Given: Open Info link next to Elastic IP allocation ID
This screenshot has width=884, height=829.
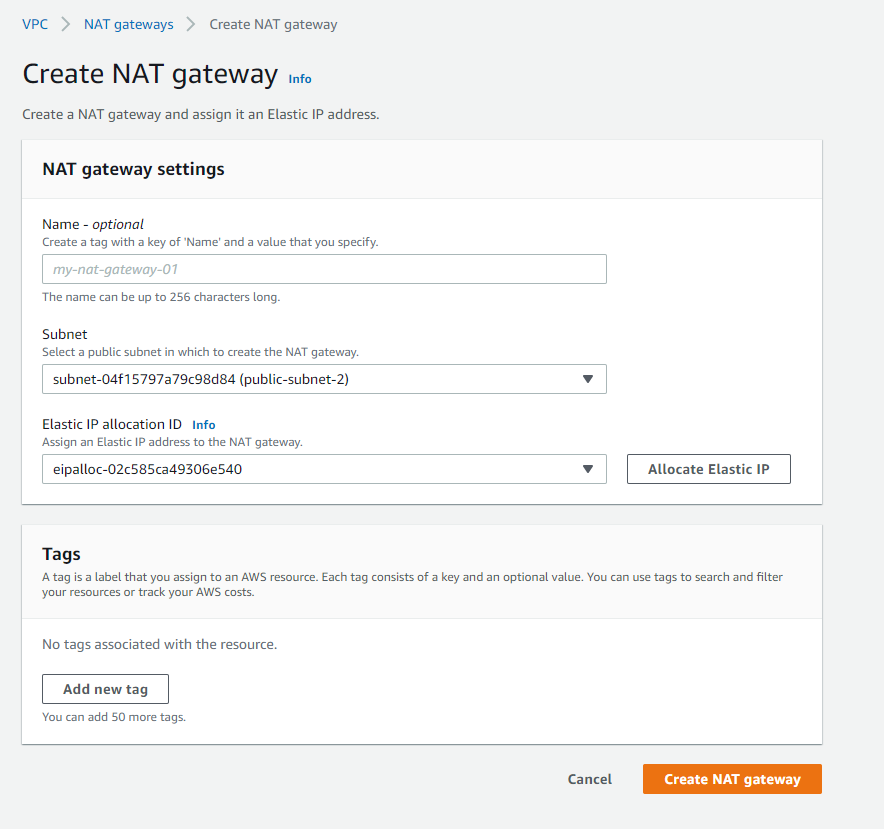Looking at the screenshot, I should click(204, 425).
